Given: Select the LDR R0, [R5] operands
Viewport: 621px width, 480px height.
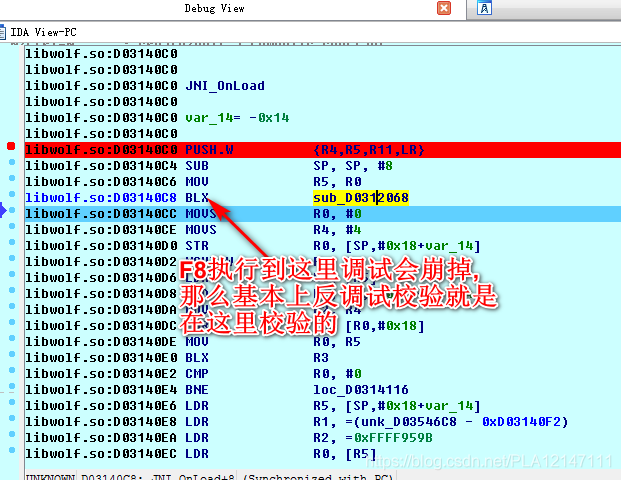Looking at the screenshot, I should click(345, 454).
